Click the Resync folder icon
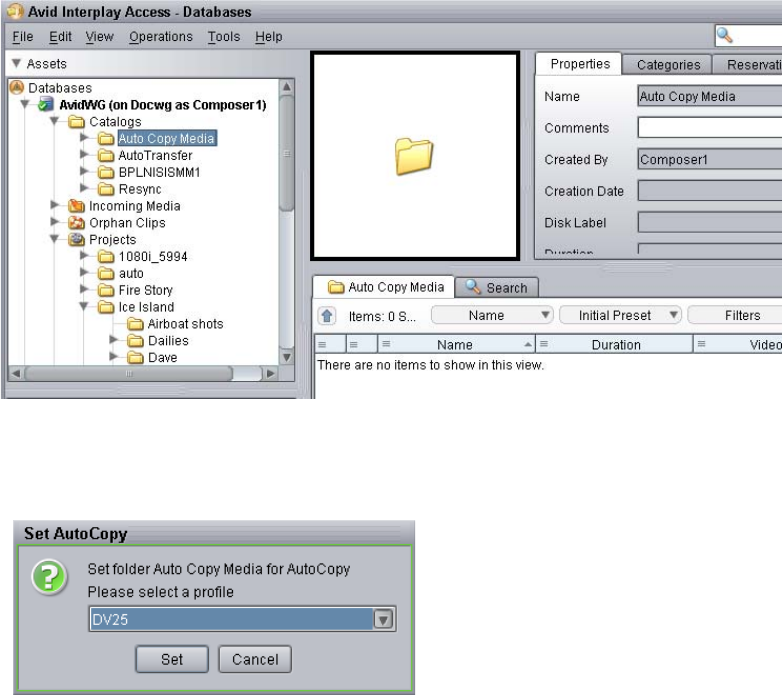Image resolution: width=782 pixels, height=695 pixels. (x=106, y=189)
